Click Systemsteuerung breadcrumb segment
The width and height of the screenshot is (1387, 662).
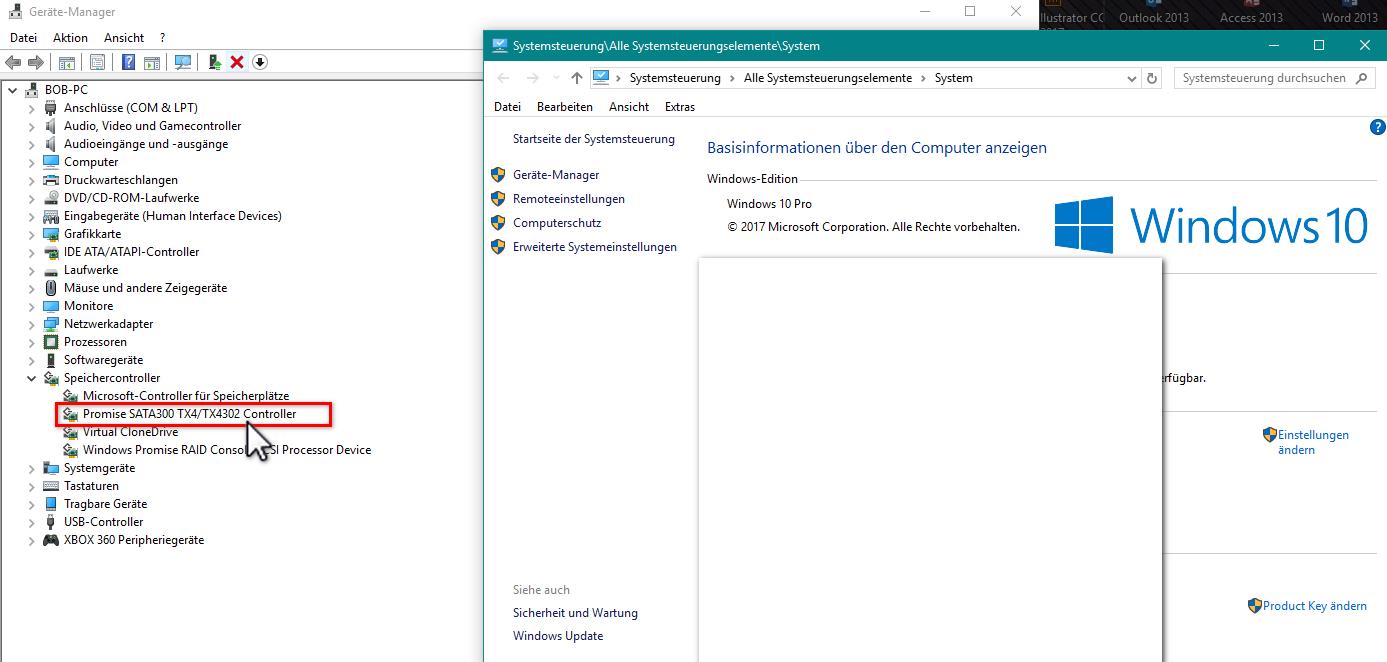pos(675,78)
